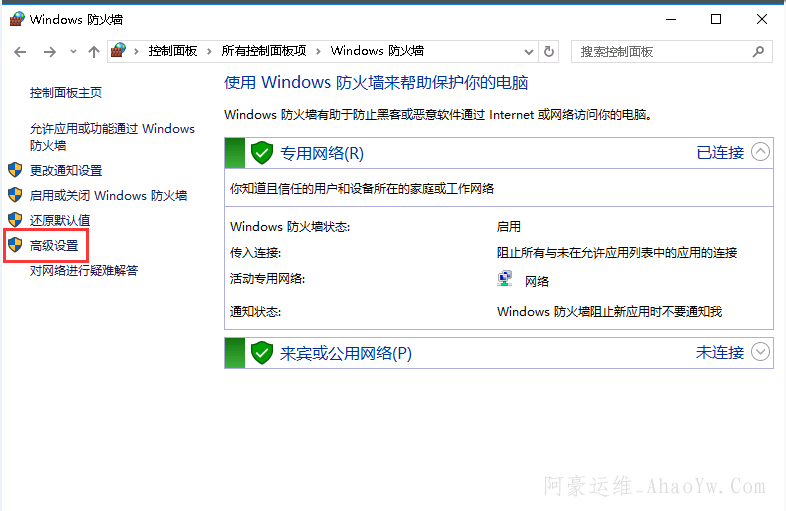
Task: Focus the 搜索控制面板 search box
Action: pyautogui.click(x=671, y=52)
